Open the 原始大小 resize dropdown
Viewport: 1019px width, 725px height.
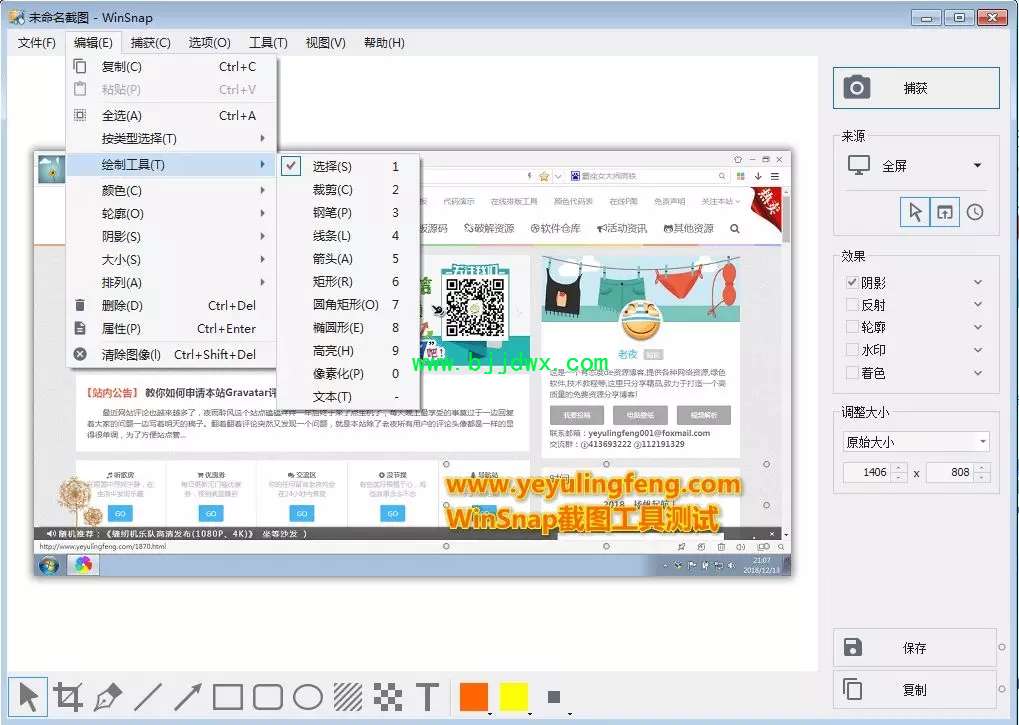pos(916,442)
